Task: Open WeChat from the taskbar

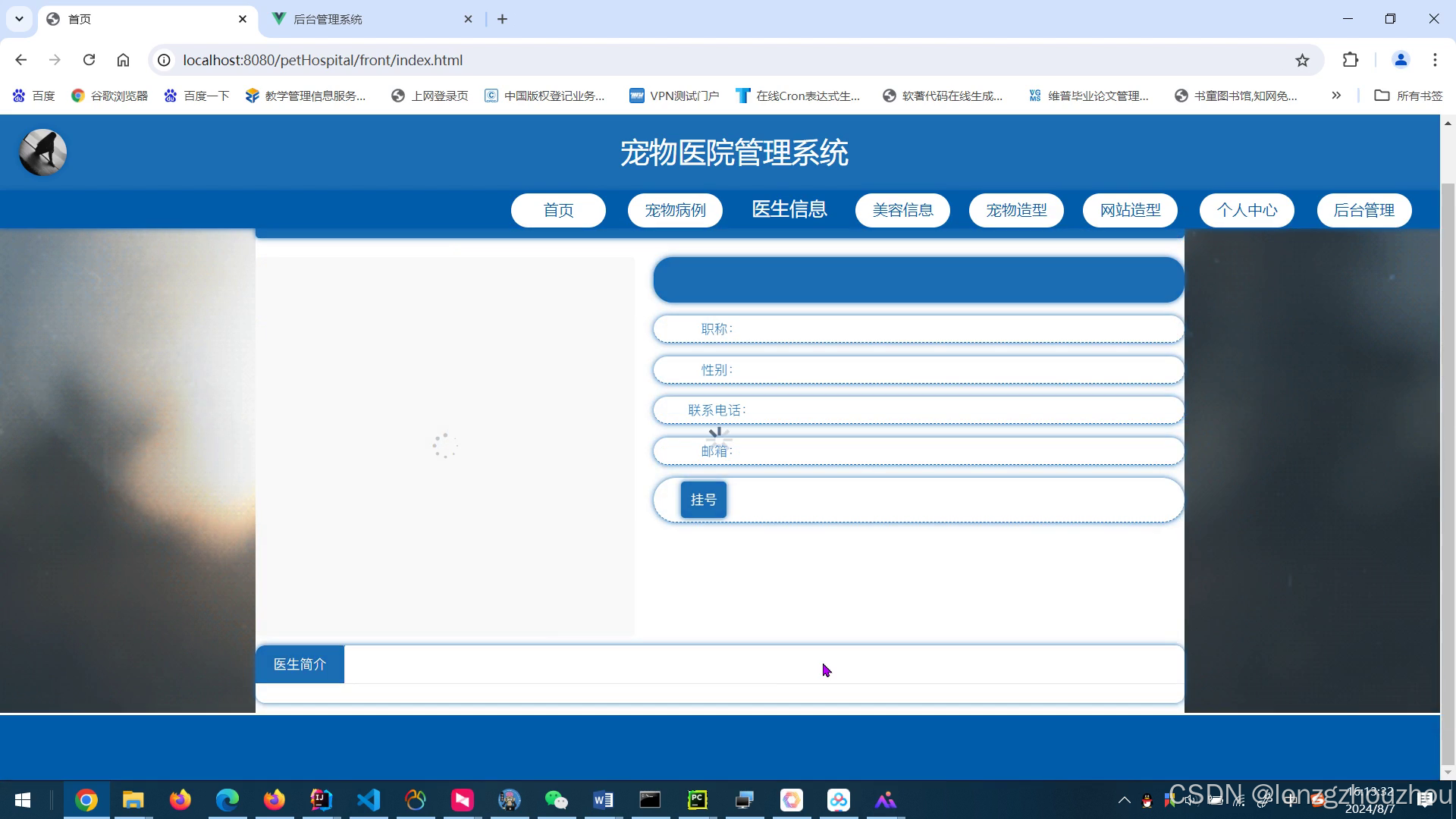Action: point(556,800)
